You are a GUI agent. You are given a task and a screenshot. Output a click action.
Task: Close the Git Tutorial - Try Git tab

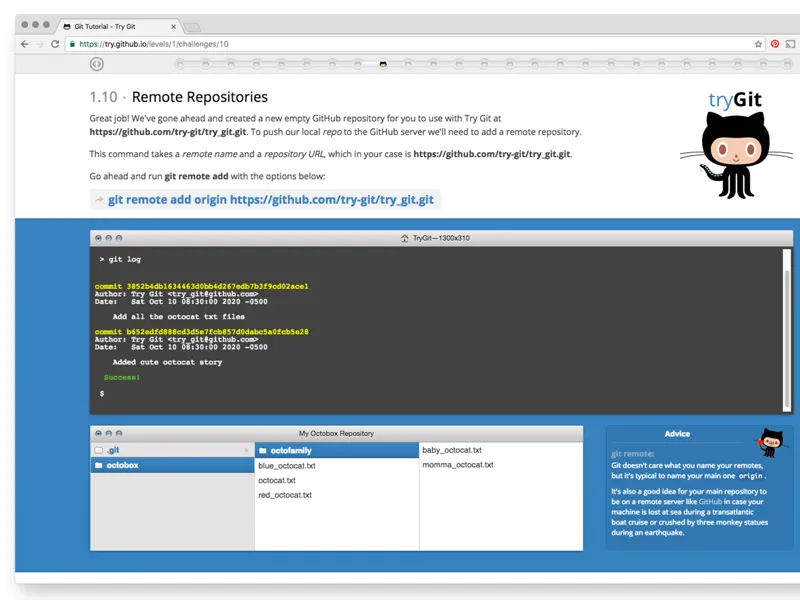pyautogui.click(x=173, y=27)
